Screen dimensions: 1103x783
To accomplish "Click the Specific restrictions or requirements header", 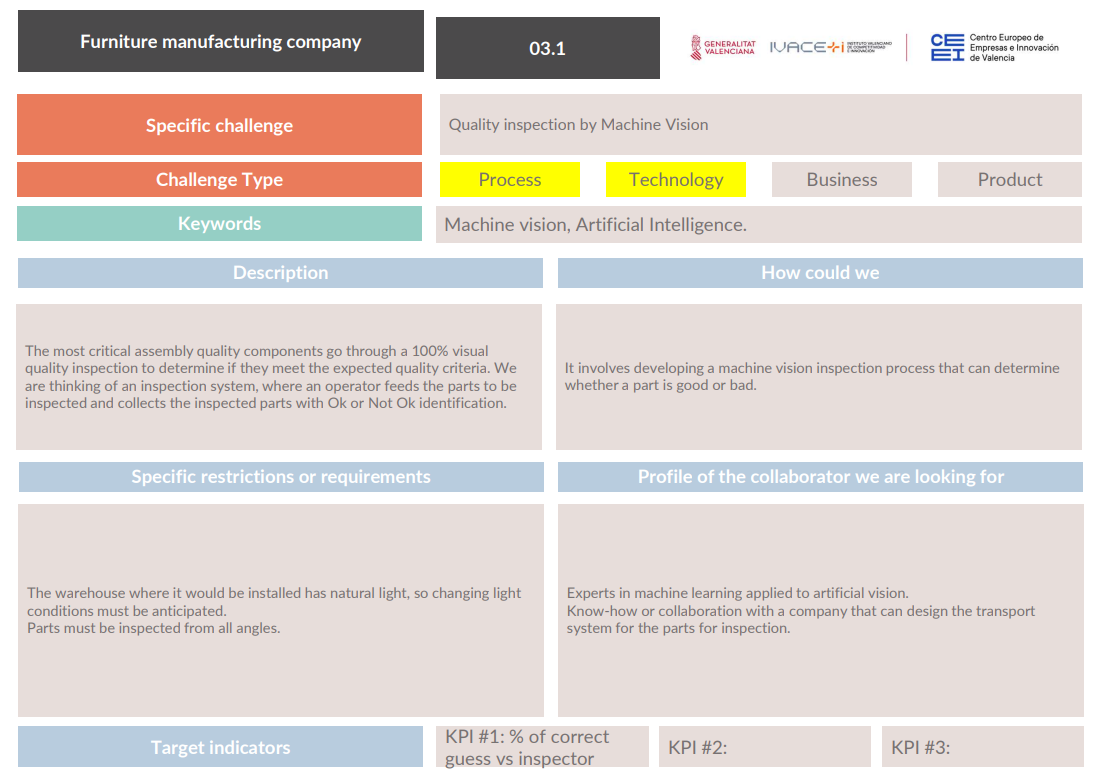I will click(281, 477).
